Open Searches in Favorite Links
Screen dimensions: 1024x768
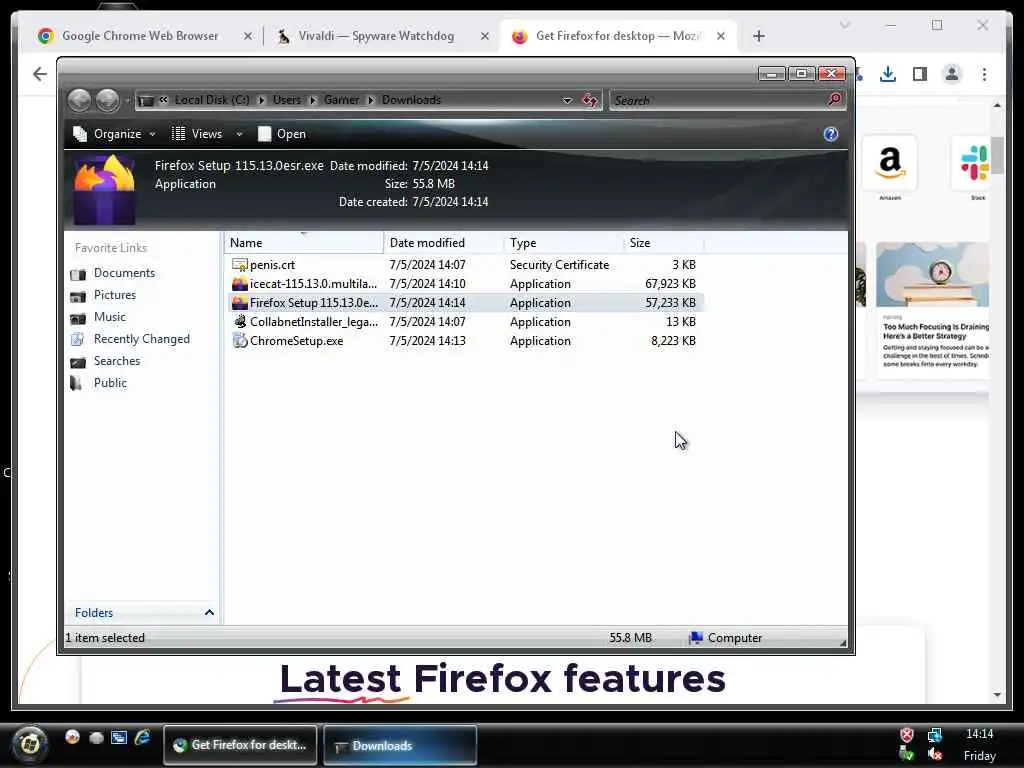[x=117, y=360]
